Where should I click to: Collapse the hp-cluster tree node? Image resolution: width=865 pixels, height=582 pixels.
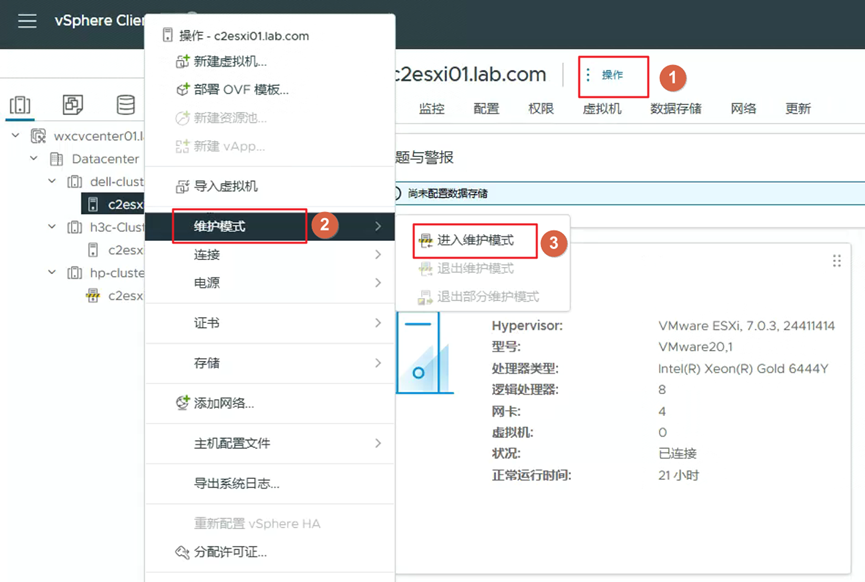point(52,273)
